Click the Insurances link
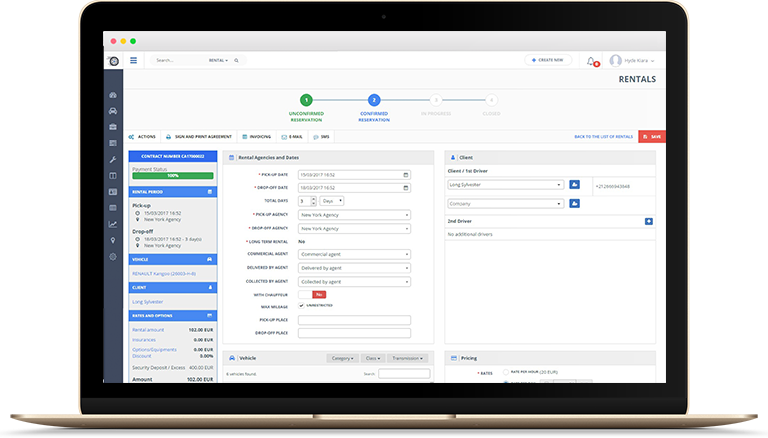The height and width of the screenshot is (438, 768). click(144, 340)
